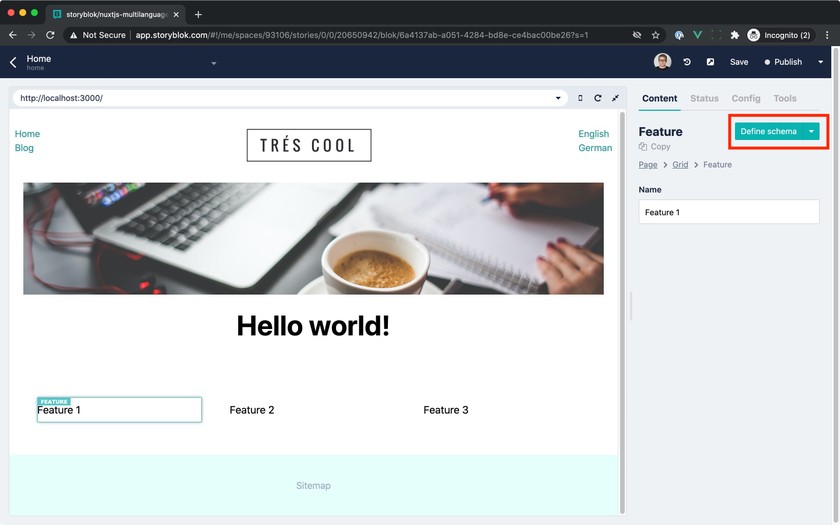The height and width of the screenshot is (525, 840).
Task: Open the browser extensions puzzle icon
Action: tap(735, 35)
